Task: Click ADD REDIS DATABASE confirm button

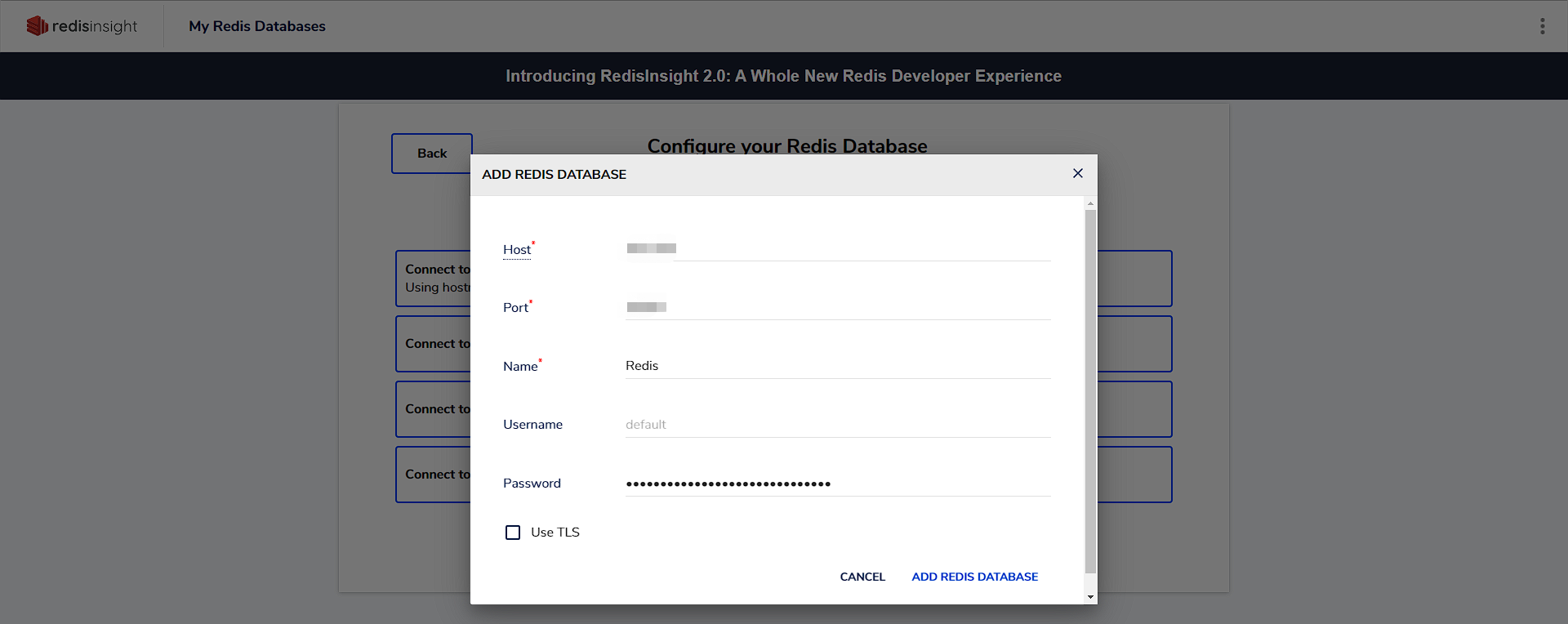Action: click(974, 577)
